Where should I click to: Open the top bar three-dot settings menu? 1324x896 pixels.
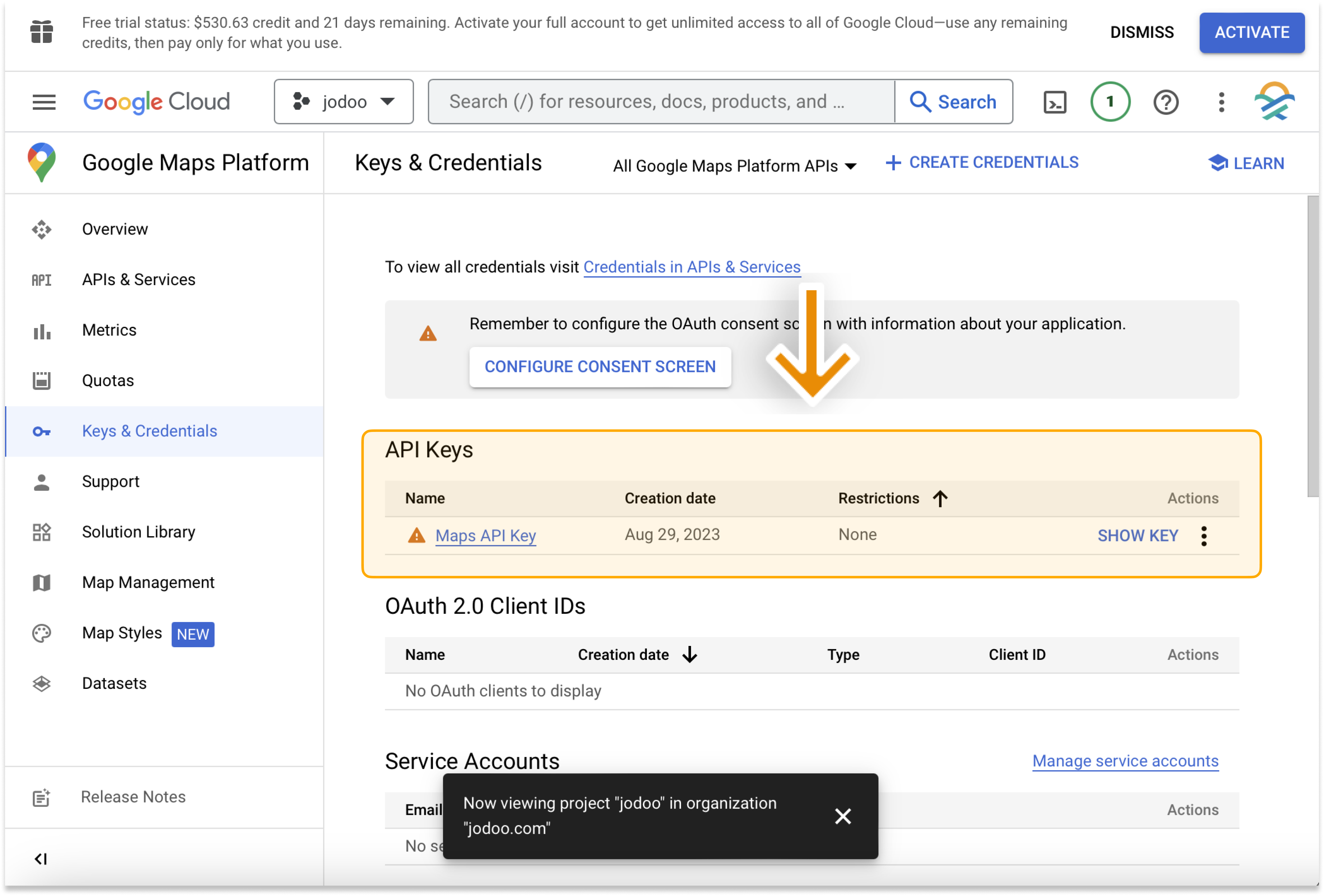tap(1221, 103)
